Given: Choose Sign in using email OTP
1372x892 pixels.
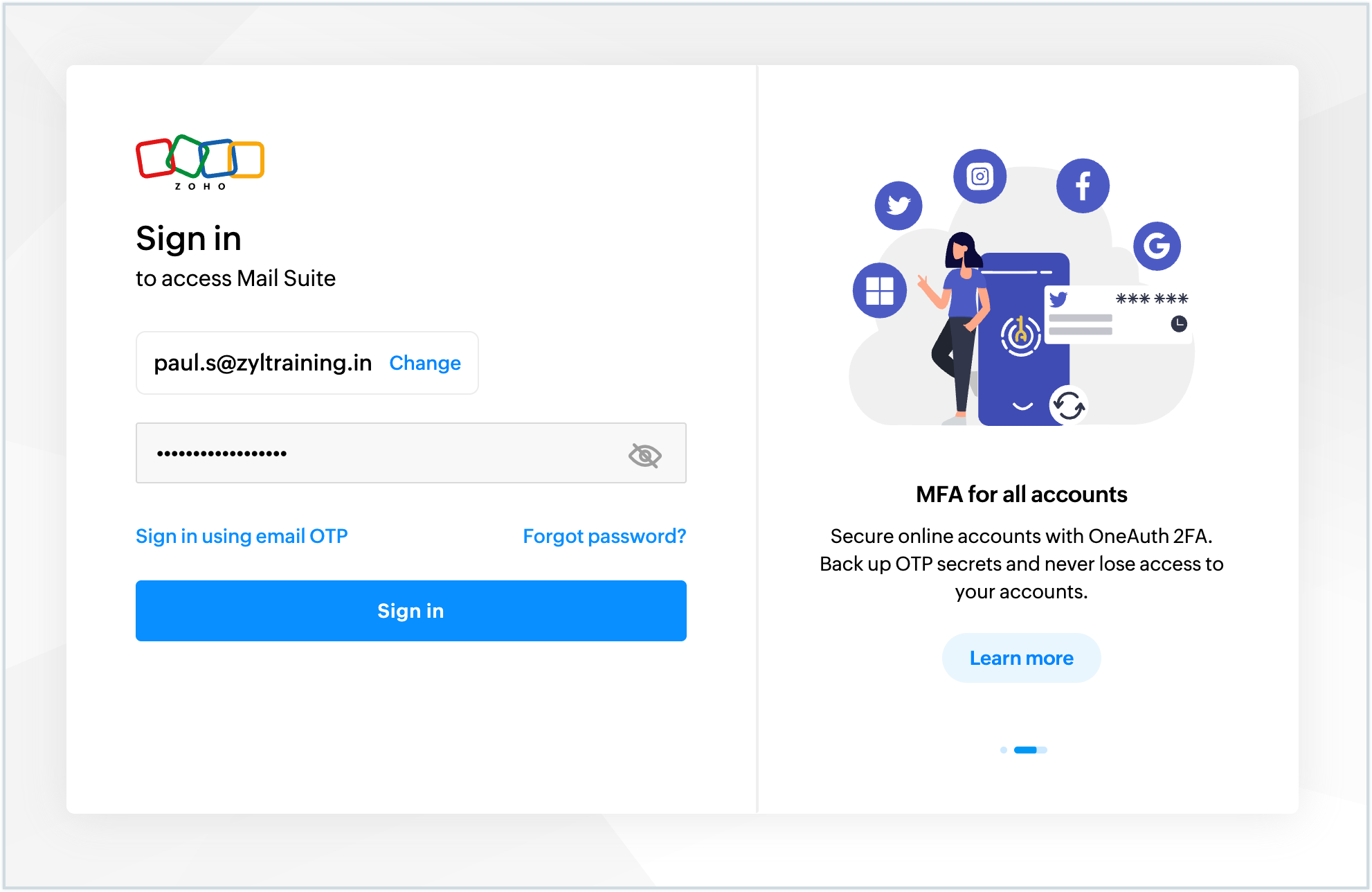Looking at the screenshot, I should 242,535.
